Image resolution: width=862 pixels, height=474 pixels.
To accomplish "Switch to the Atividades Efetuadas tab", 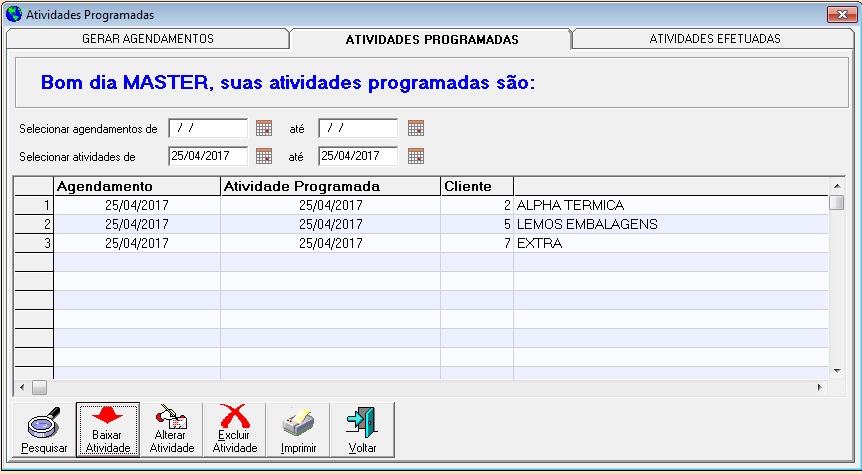I will [x=714, y=39].
